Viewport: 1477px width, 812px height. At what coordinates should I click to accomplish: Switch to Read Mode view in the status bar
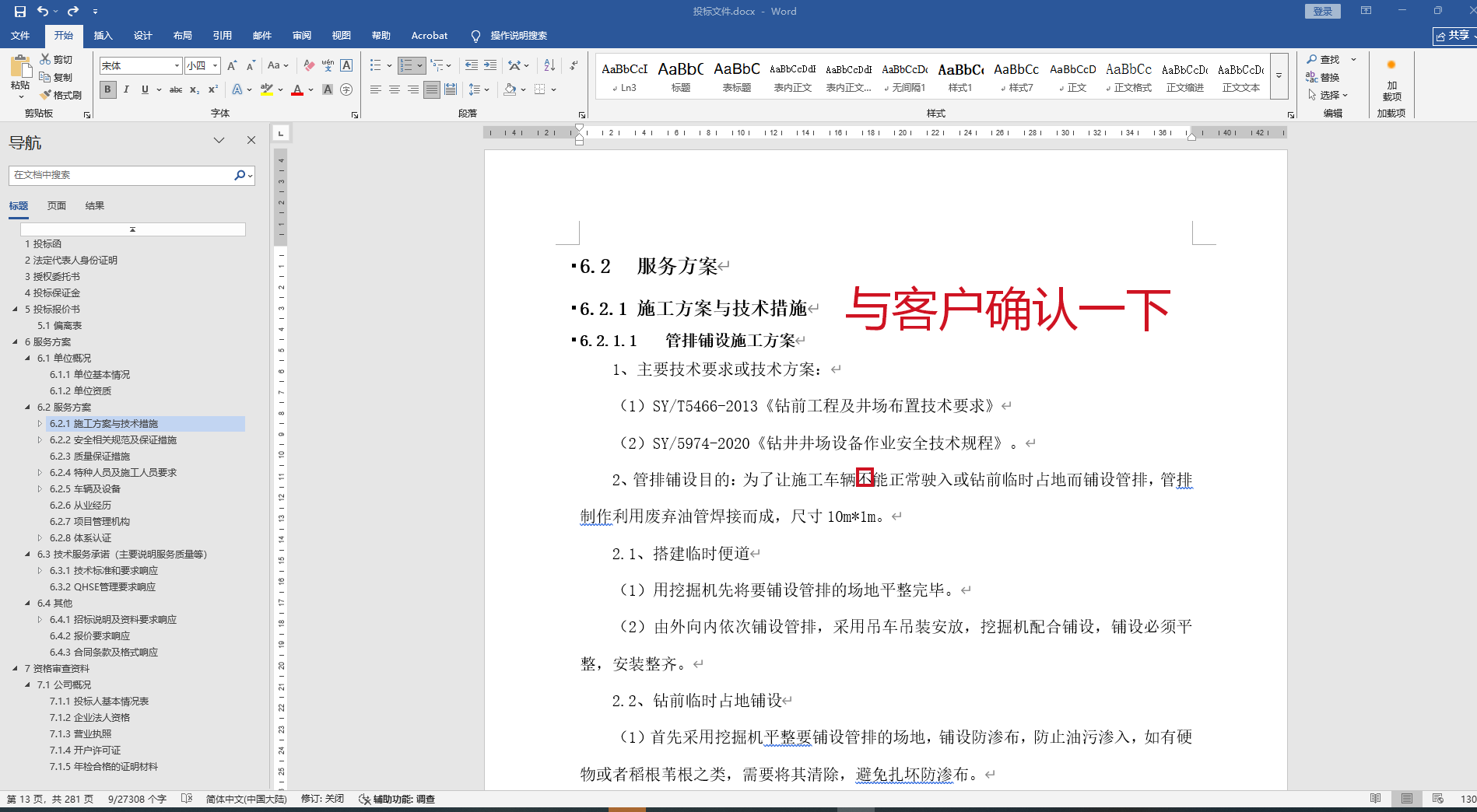tap(1375, 799)
